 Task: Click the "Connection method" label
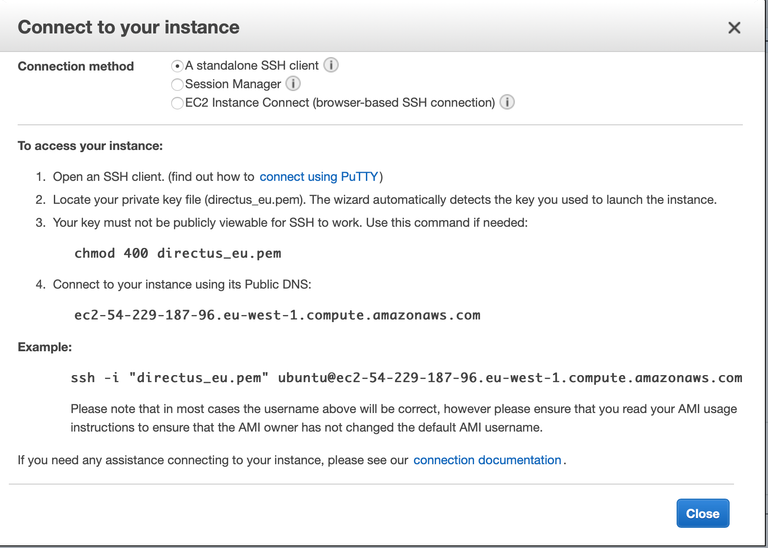pos(76,66)
